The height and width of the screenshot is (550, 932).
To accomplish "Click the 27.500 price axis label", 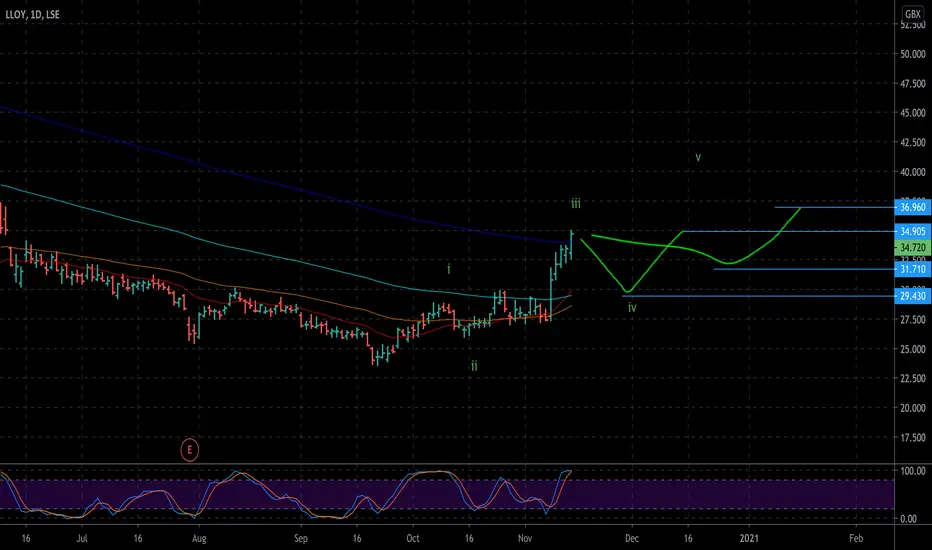I will [913, 319].
